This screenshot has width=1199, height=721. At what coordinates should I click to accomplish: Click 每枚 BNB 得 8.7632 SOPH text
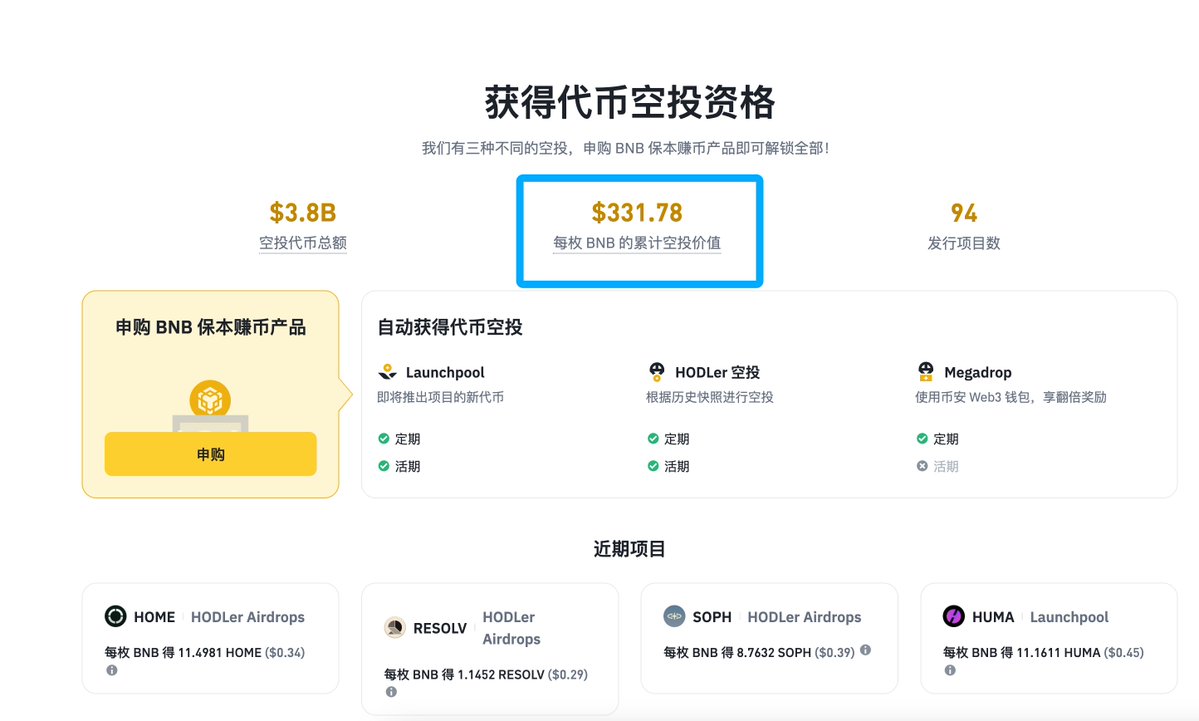[x=738, y=652]
